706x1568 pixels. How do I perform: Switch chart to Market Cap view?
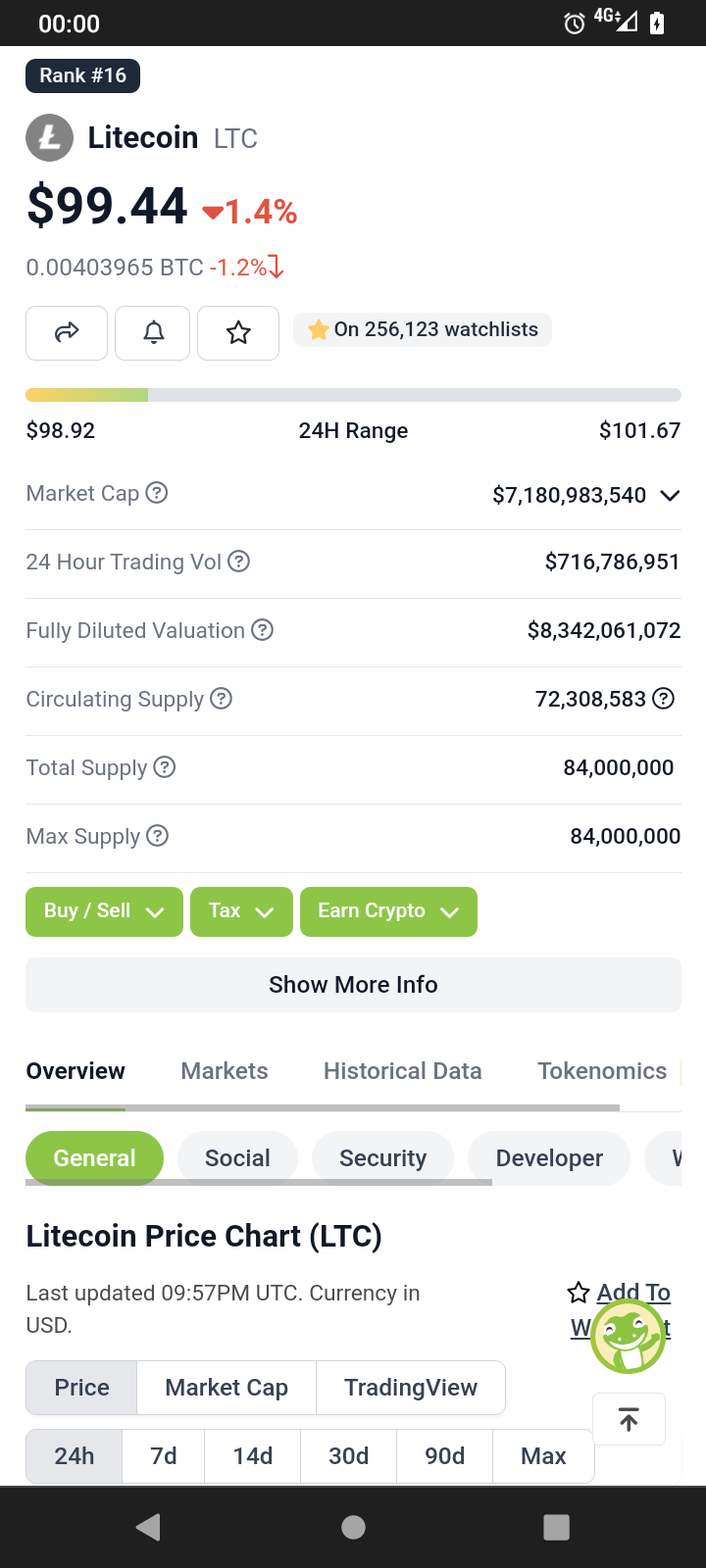point(227,1388)
